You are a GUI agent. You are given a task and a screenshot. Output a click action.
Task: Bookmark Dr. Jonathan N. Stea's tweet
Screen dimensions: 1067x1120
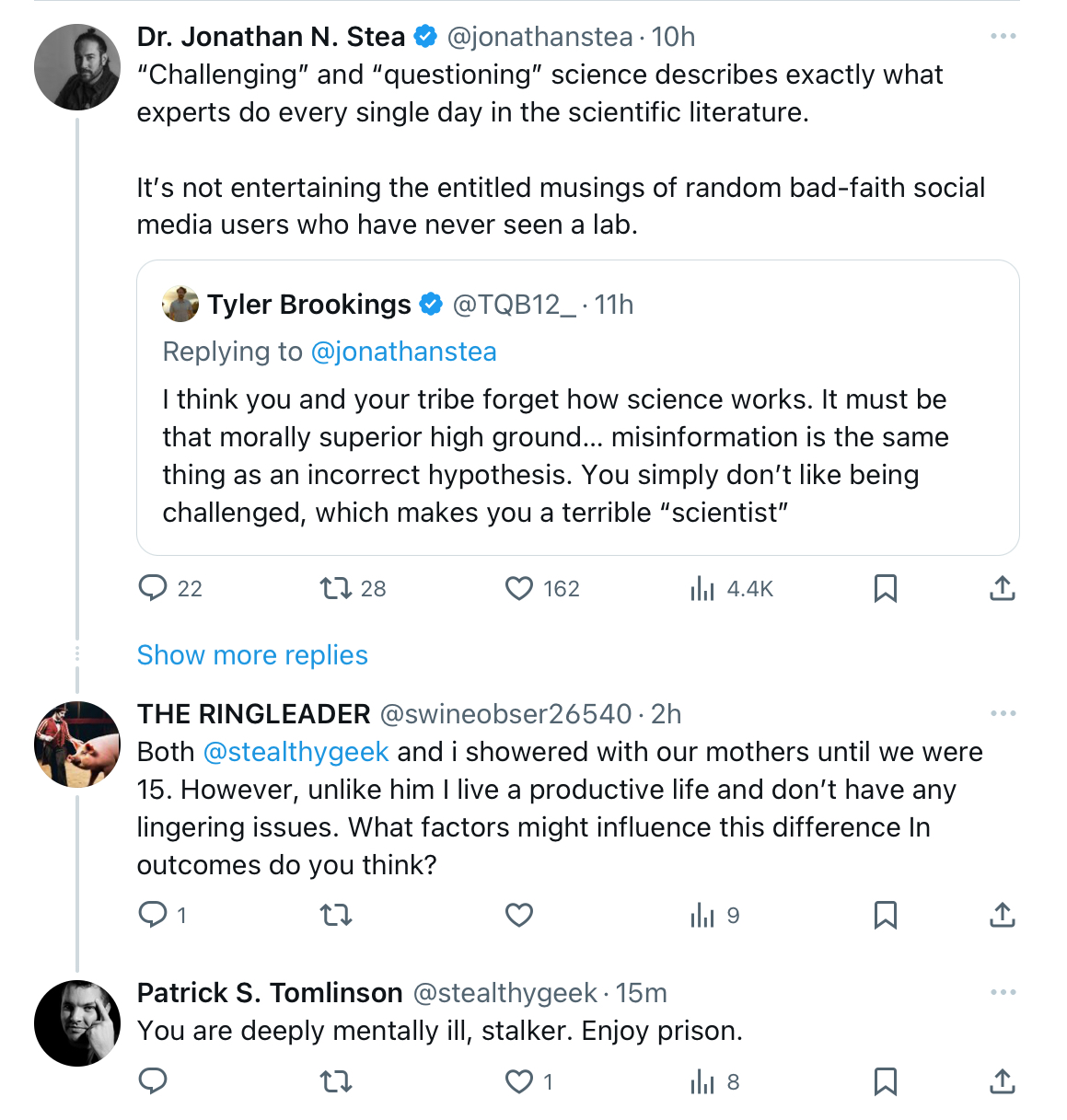885,588
